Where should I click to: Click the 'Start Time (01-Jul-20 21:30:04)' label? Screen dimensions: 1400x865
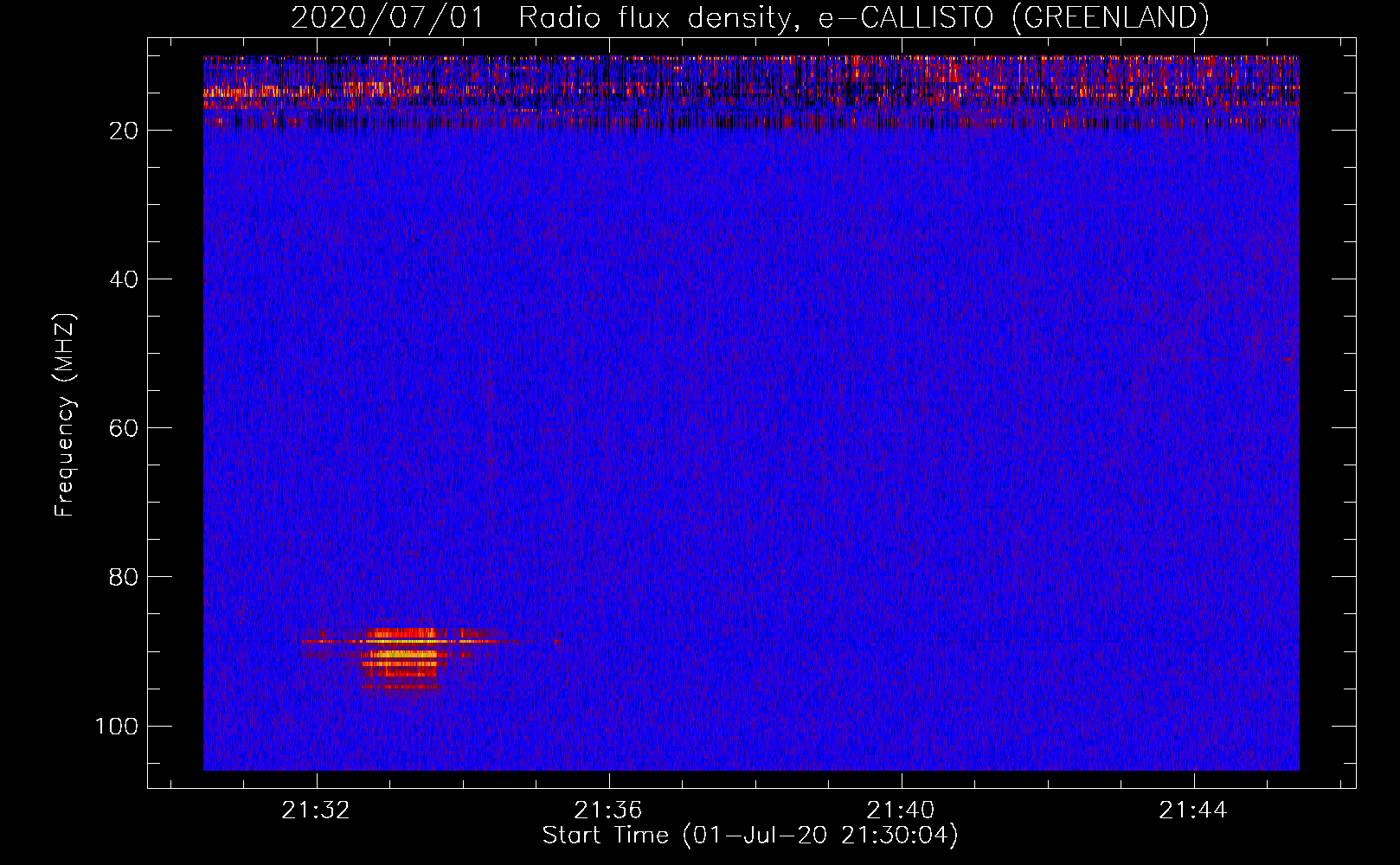tap(750, 836)
